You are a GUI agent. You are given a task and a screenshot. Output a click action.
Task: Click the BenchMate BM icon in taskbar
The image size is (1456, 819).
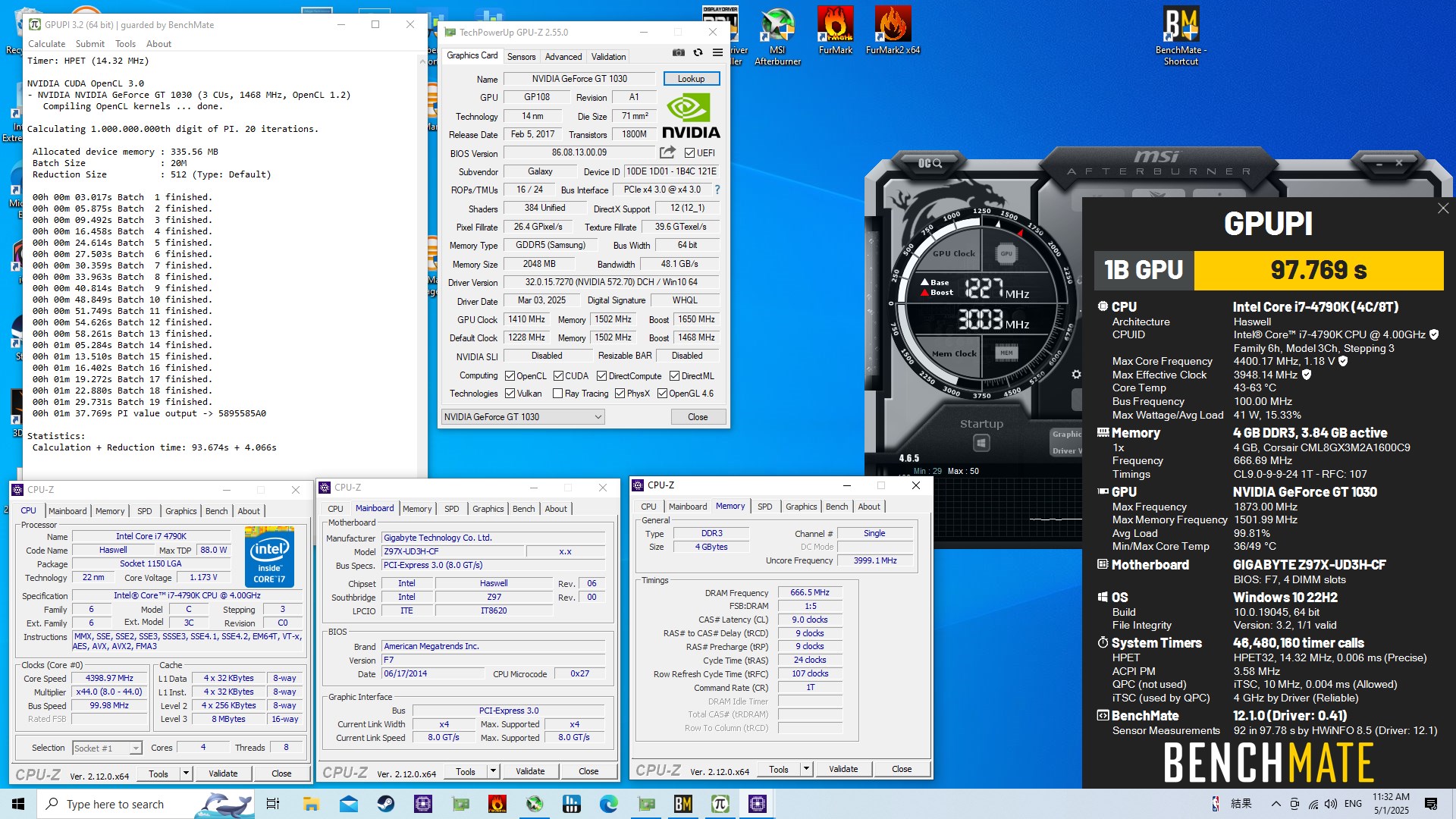pyautogui.click(x=683, y=804)
